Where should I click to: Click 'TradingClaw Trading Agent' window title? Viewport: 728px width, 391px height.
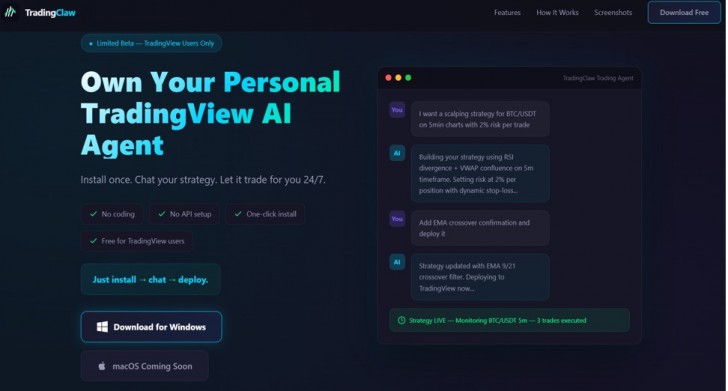click(x=598, y=78)
